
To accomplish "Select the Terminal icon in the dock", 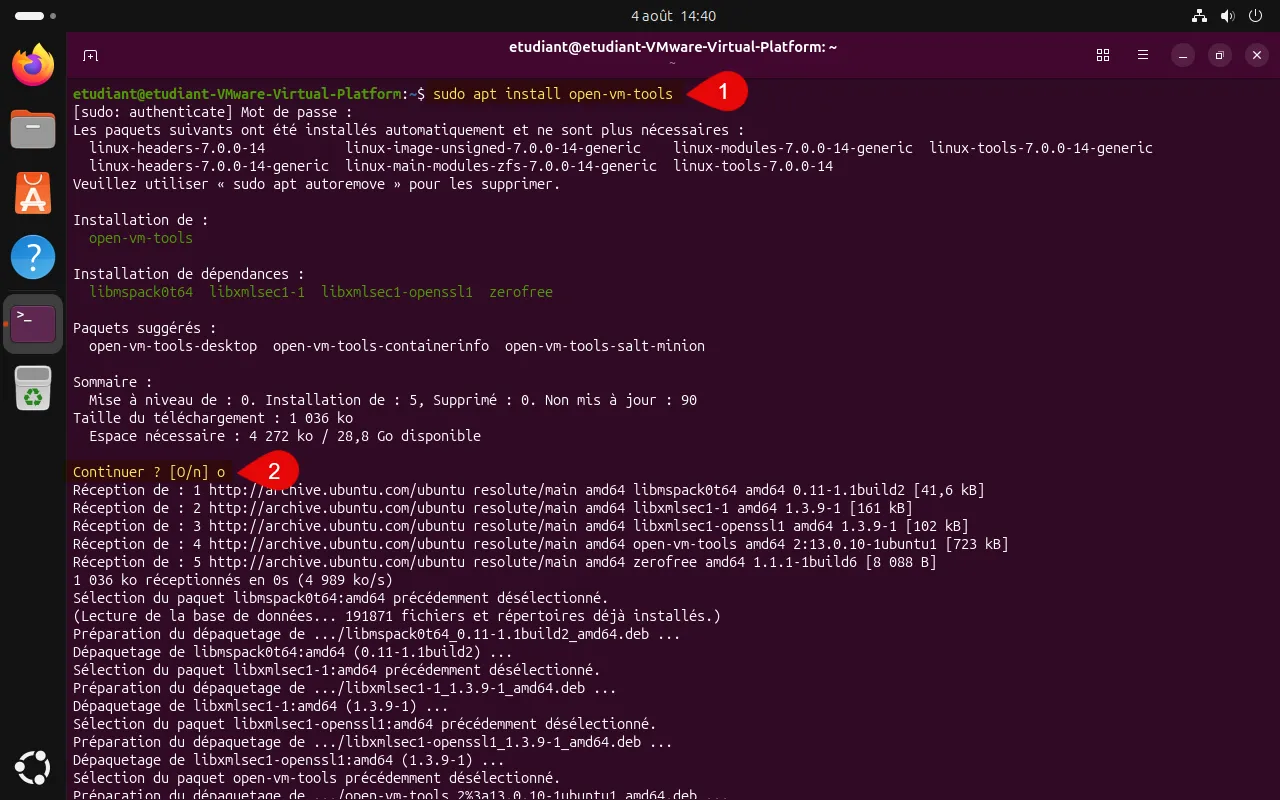I will (x=33, y=322).
